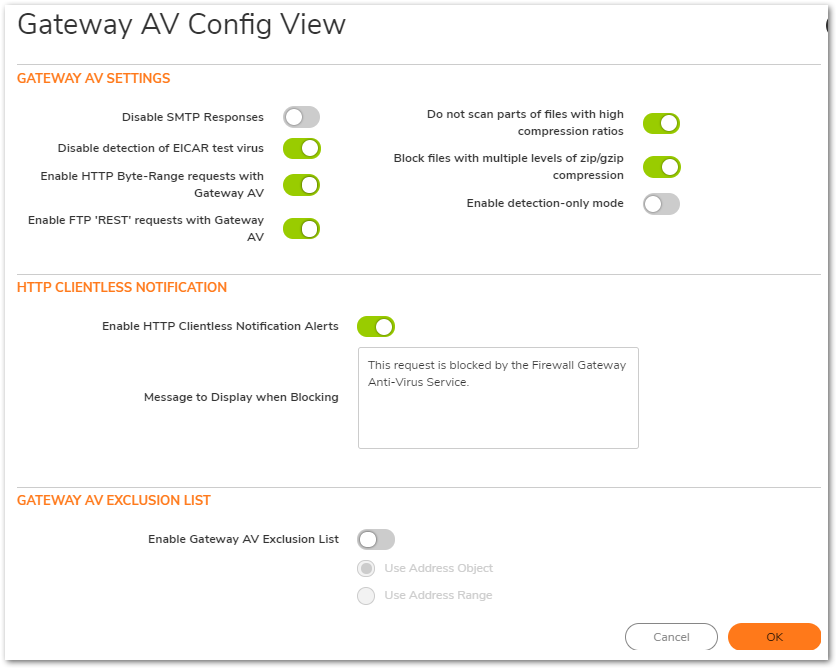
Task: Select the Use Address Range radio button
Action: point(366,595)
